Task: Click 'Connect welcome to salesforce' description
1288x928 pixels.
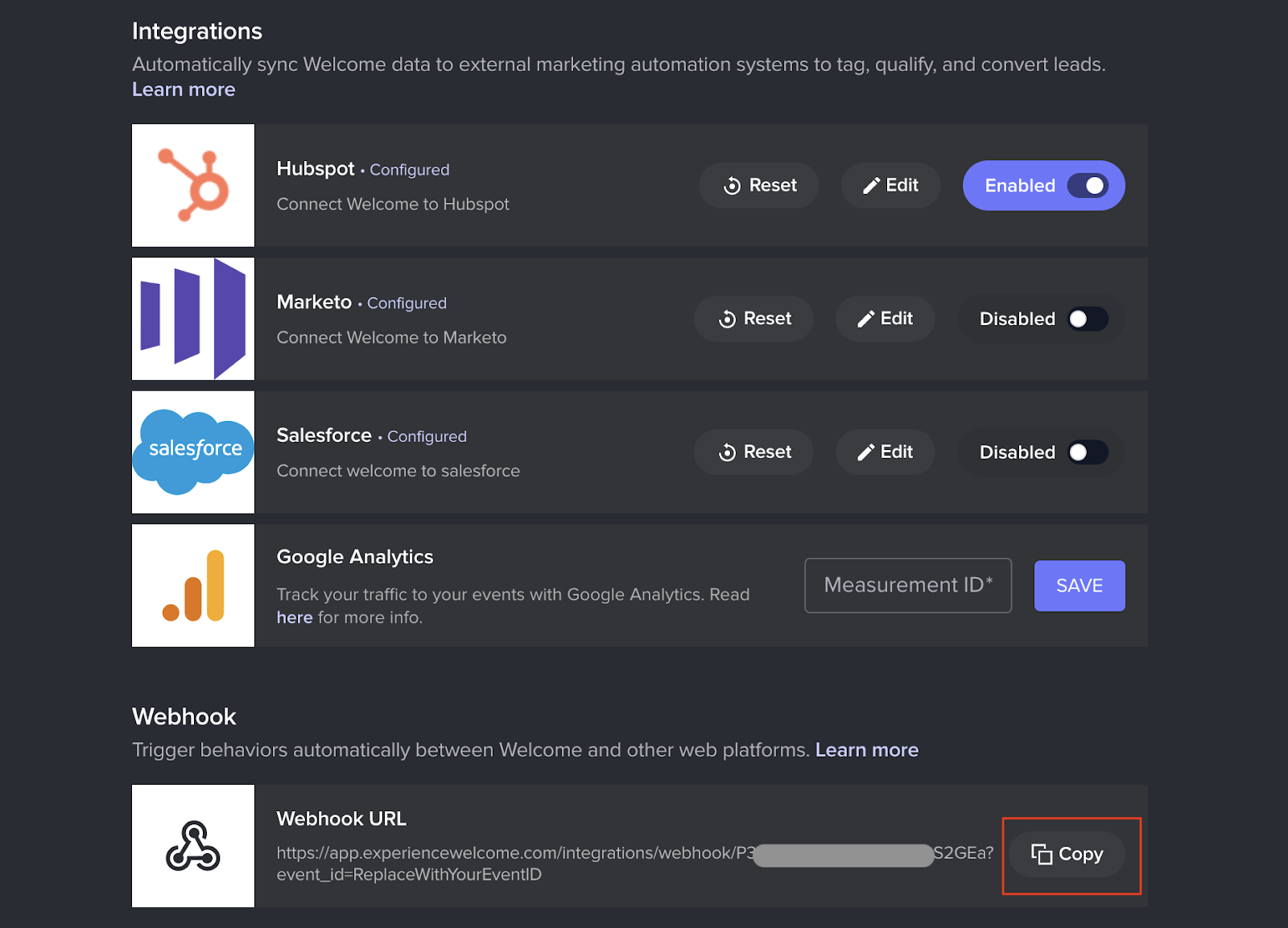Action: (398, 471)
